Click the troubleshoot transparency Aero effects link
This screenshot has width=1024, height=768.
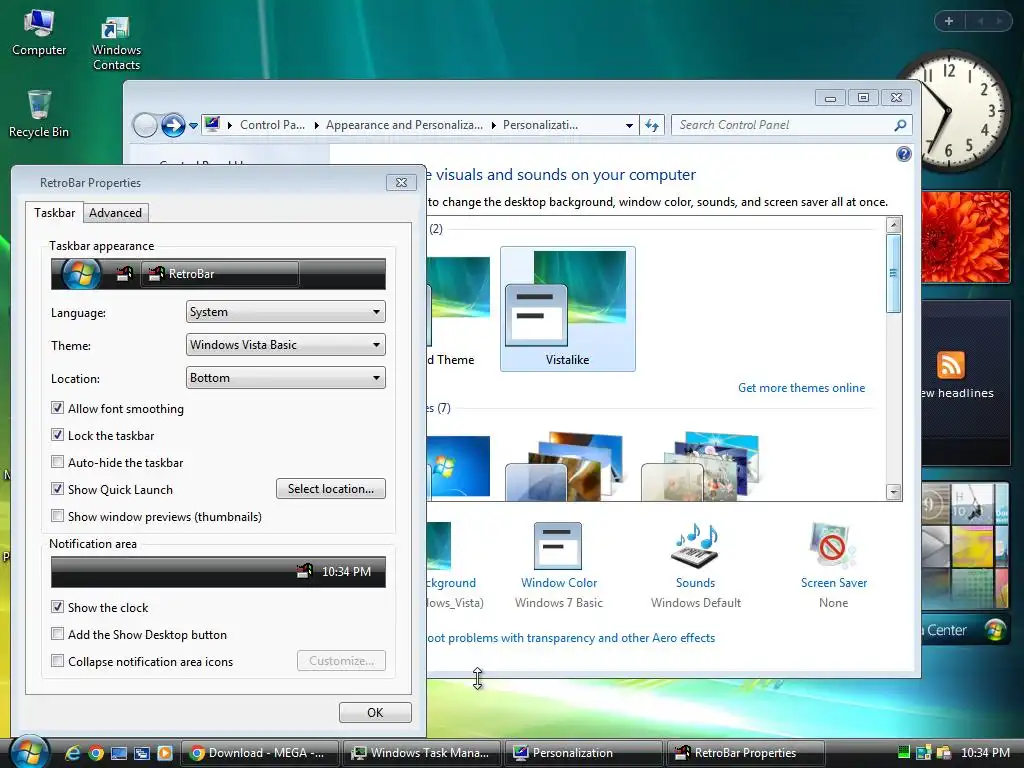point(571,638)
